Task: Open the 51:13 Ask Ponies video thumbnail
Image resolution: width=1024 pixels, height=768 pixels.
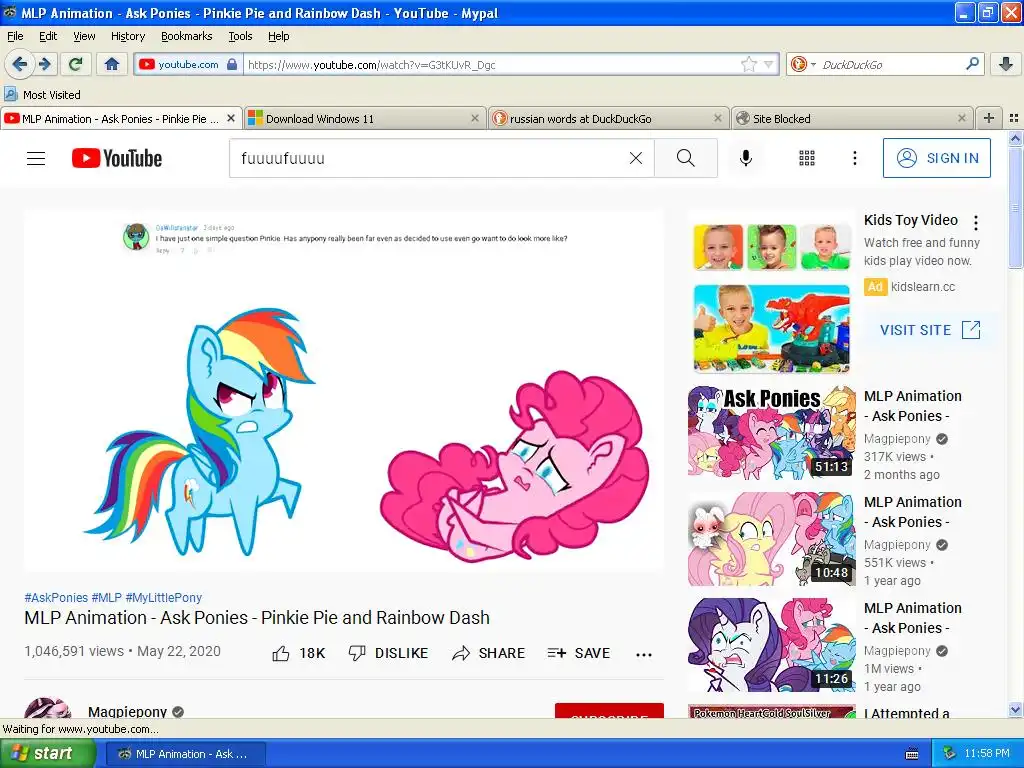Action: (771, 432)
